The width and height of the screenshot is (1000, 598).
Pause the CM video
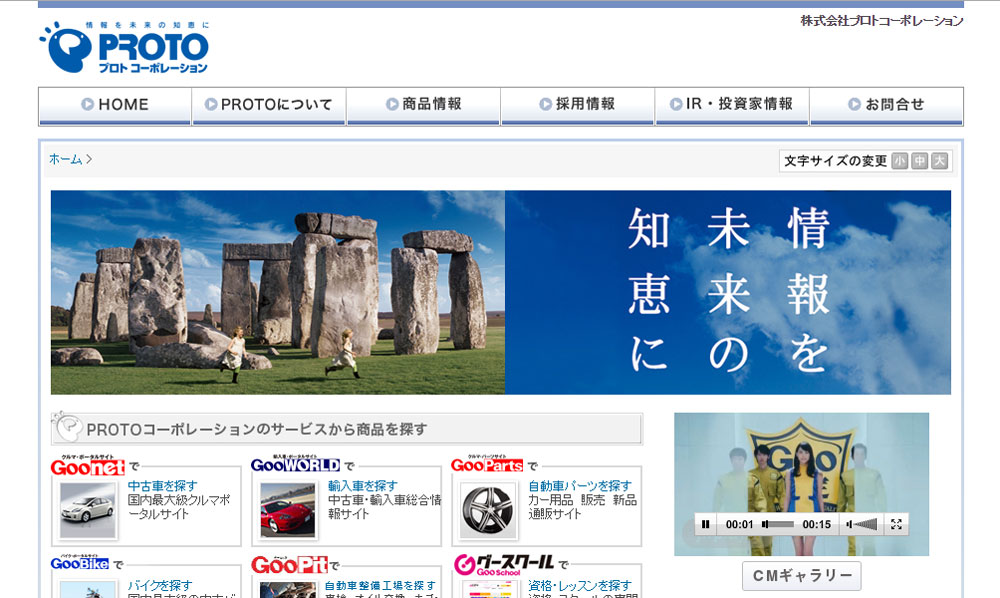pos(705,525)
